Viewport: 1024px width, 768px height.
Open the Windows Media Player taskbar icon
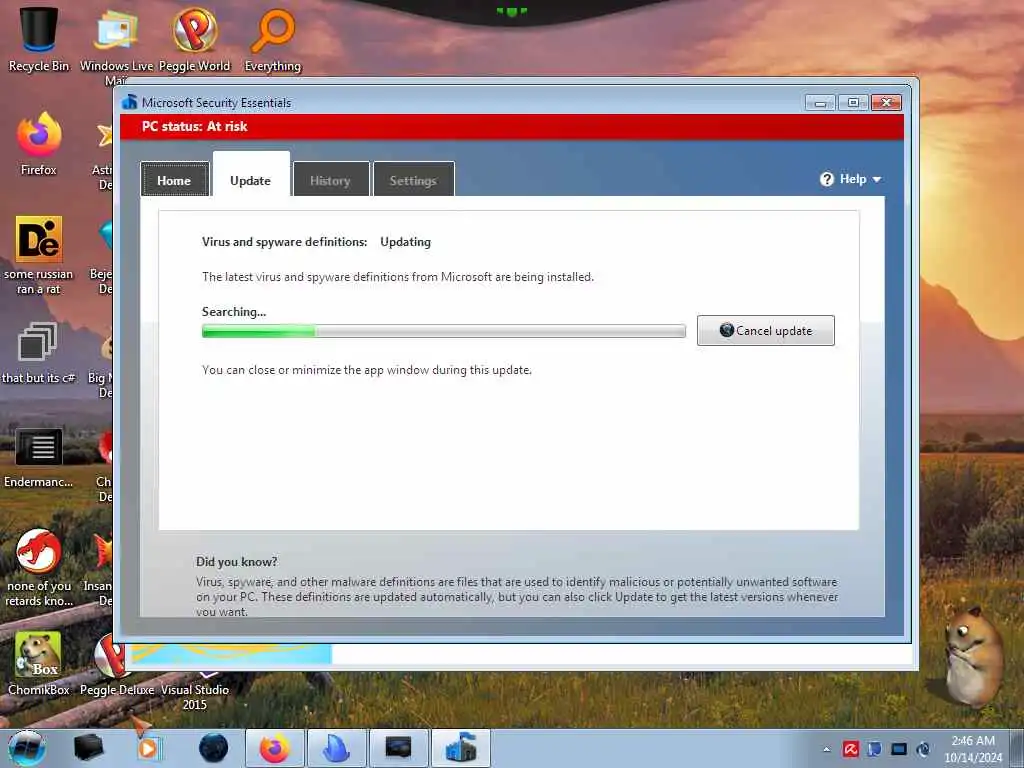[149, 748]
